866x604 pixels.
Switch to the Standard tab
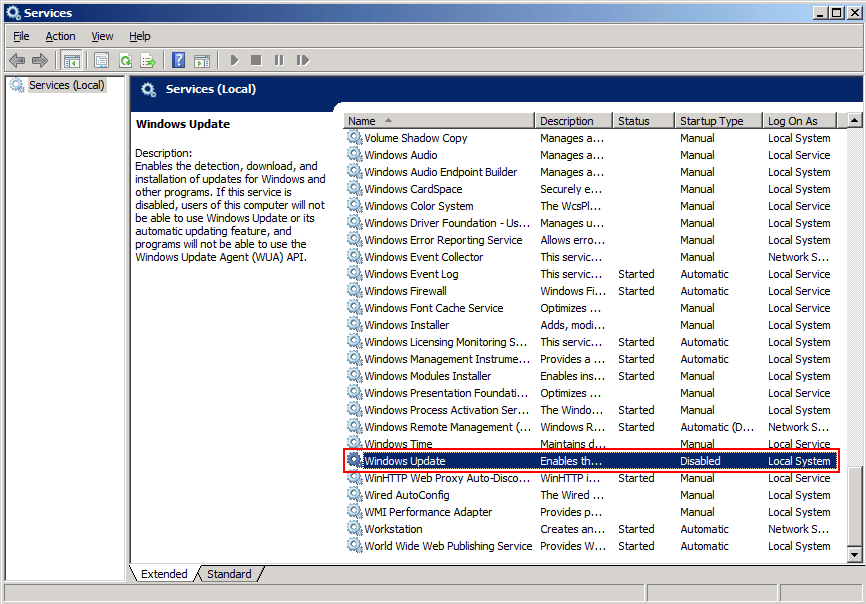(x=229, y=574)
